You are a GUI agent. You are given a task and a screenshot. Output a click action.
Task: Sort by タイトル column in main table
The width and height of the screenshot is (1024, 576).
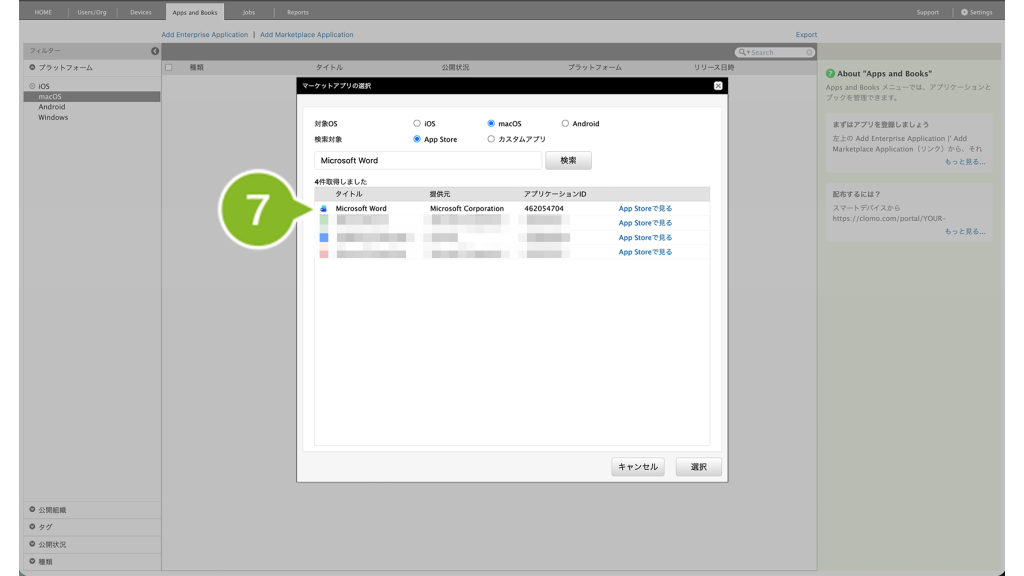click(329, 67)
